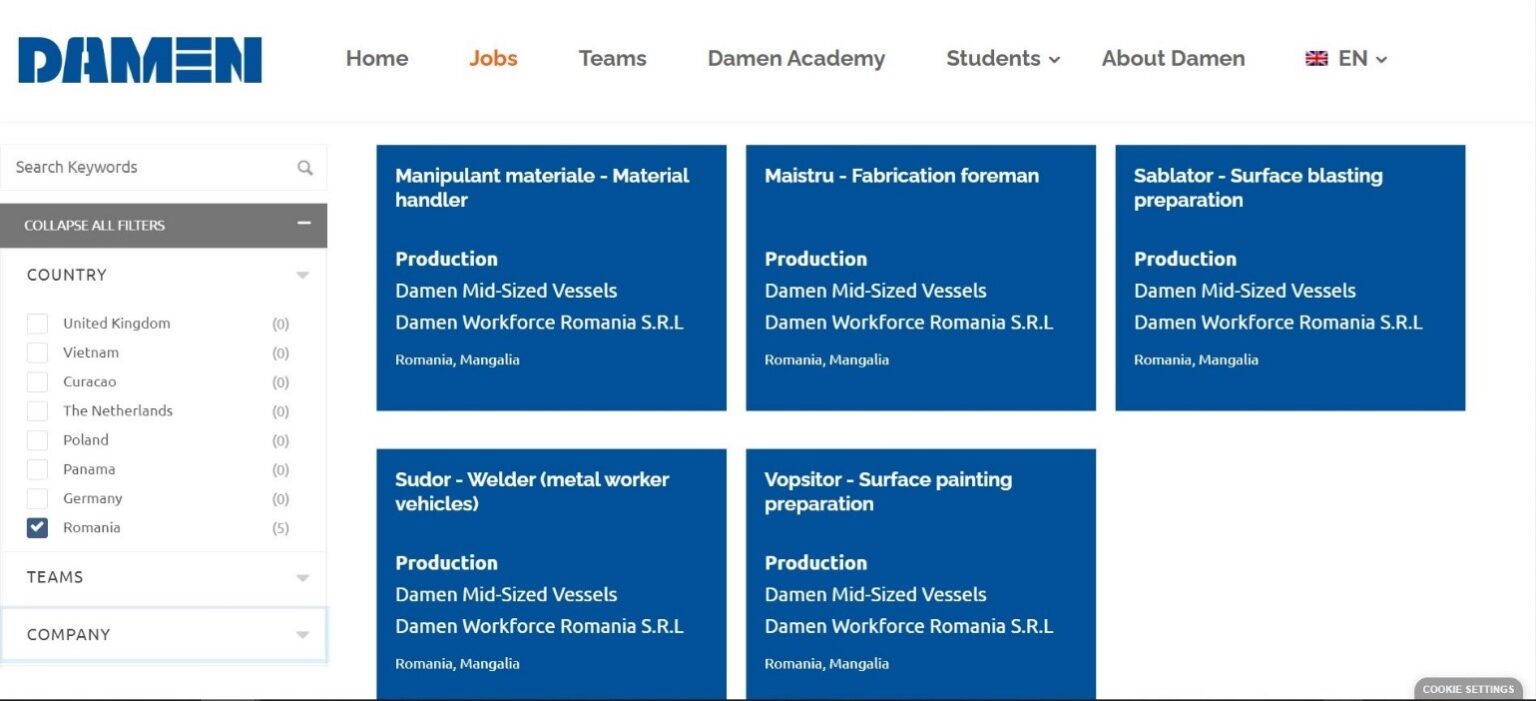The height and width of the screenshot is (701, 1536).
Task: Click the search magnifier icon
Action: click(305, 168)
